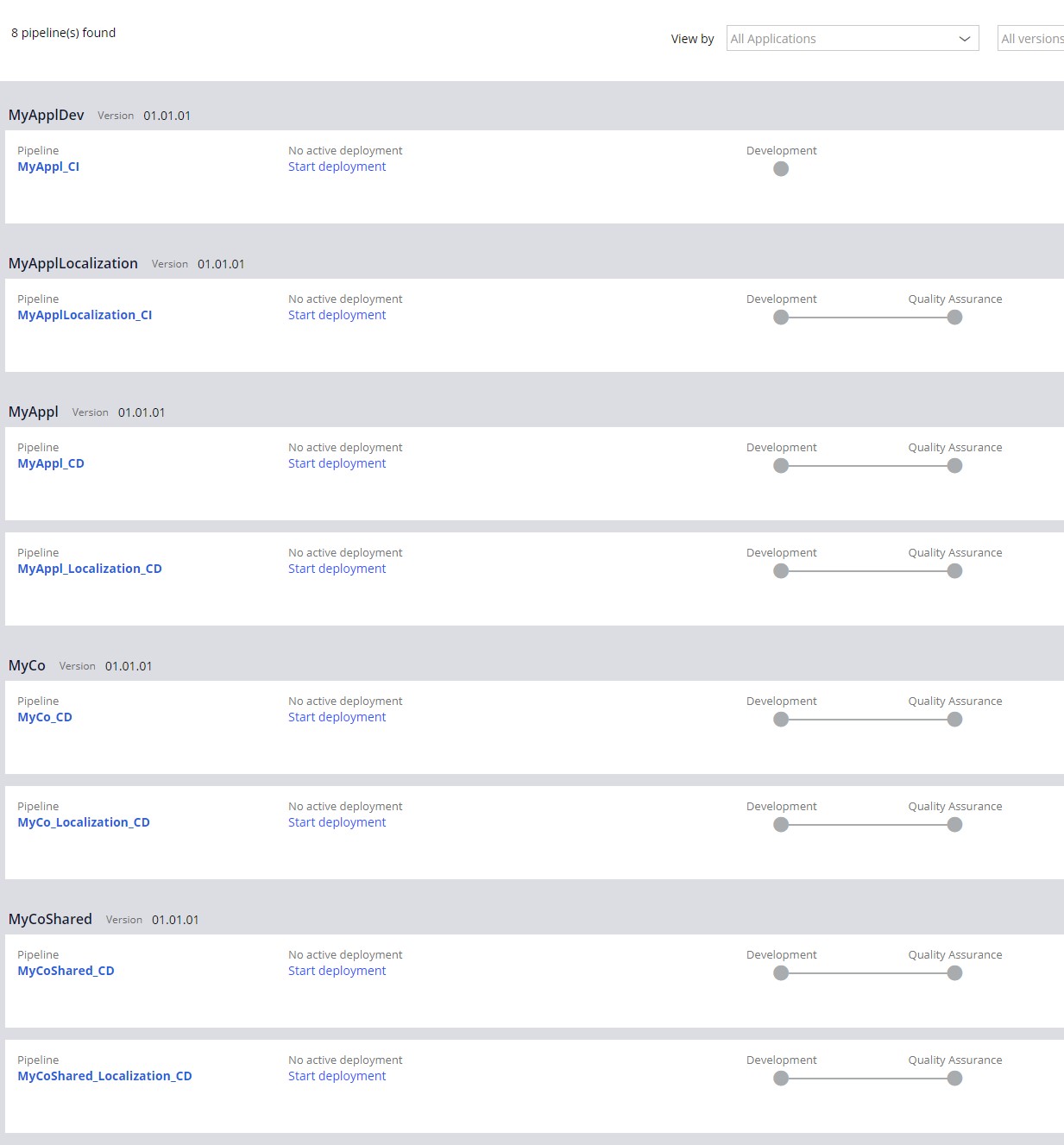Click Development stage circle for MyCoShared_CD pipeline
The image size is (1064, 1145).
click(x=781, y=973)
